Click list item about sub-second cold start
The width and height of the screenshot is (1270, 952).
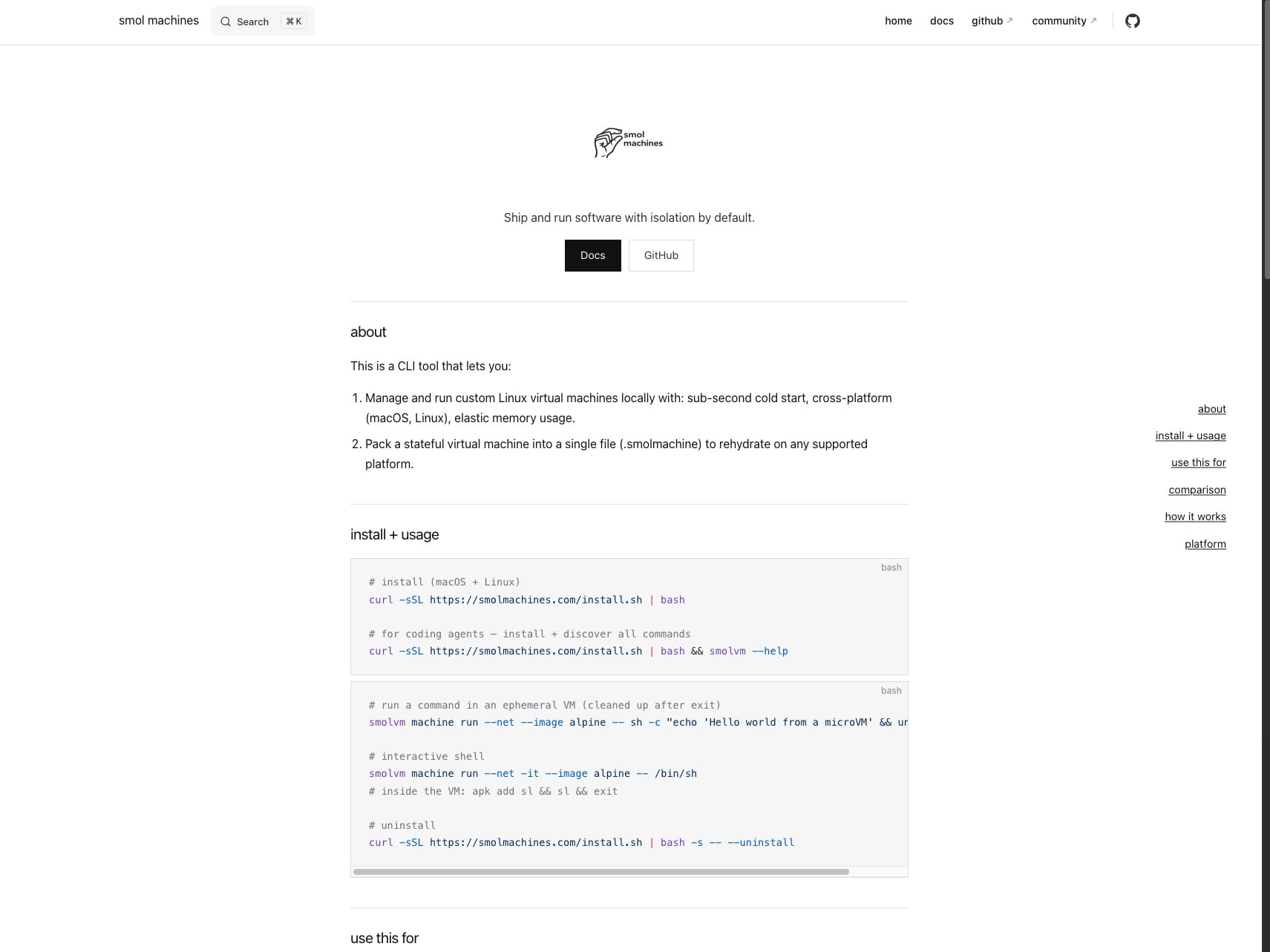(x=628, y=408)
